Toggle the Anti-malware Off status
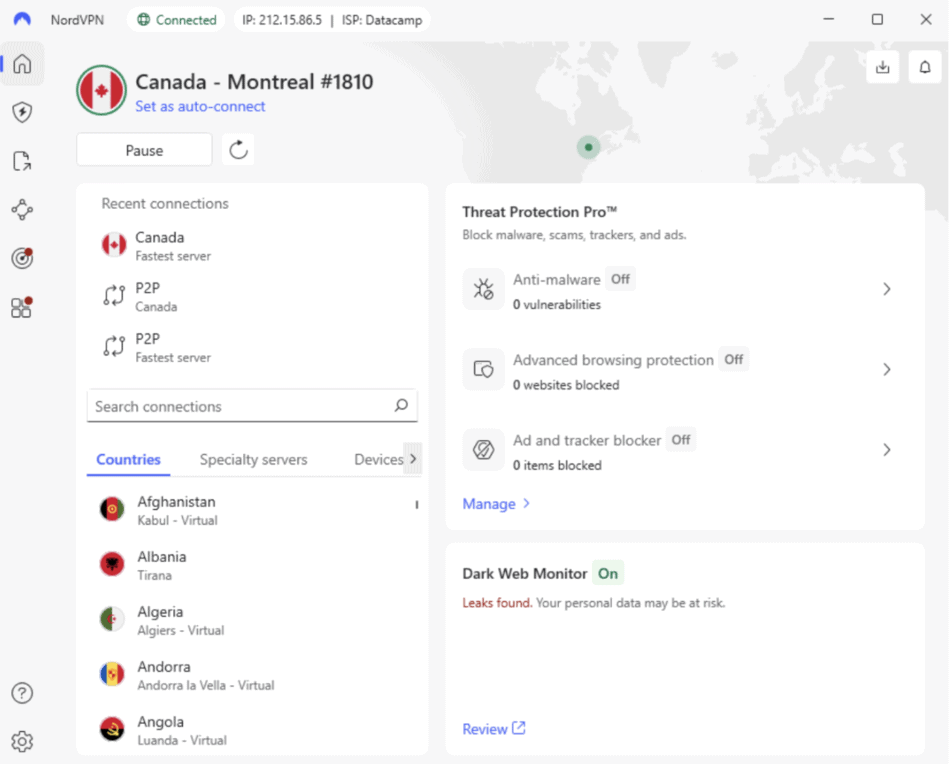Screen dimensions: 950x764 (620, 279)
